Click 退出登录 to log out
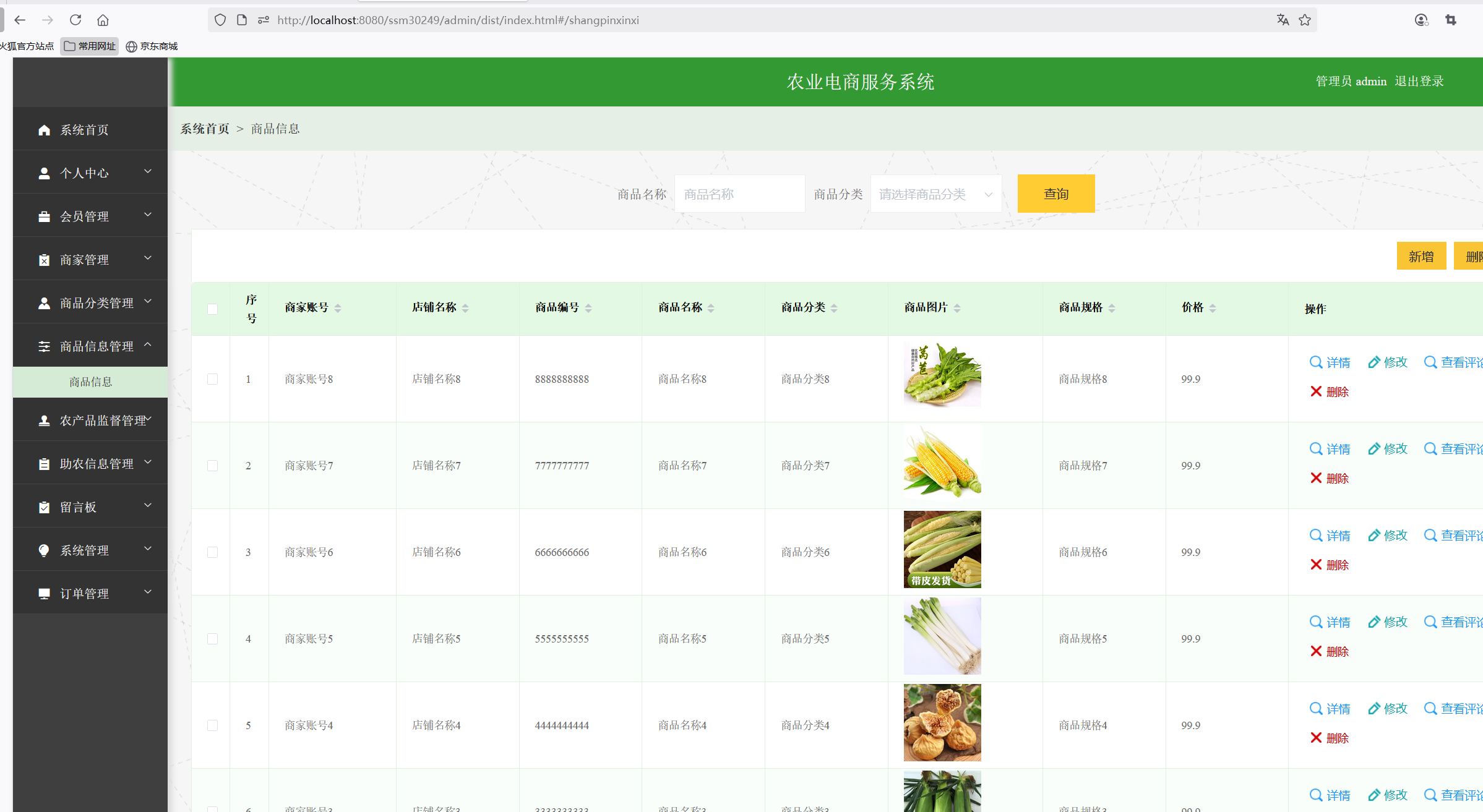1483x812 pixels. (x=1419, y=80)
